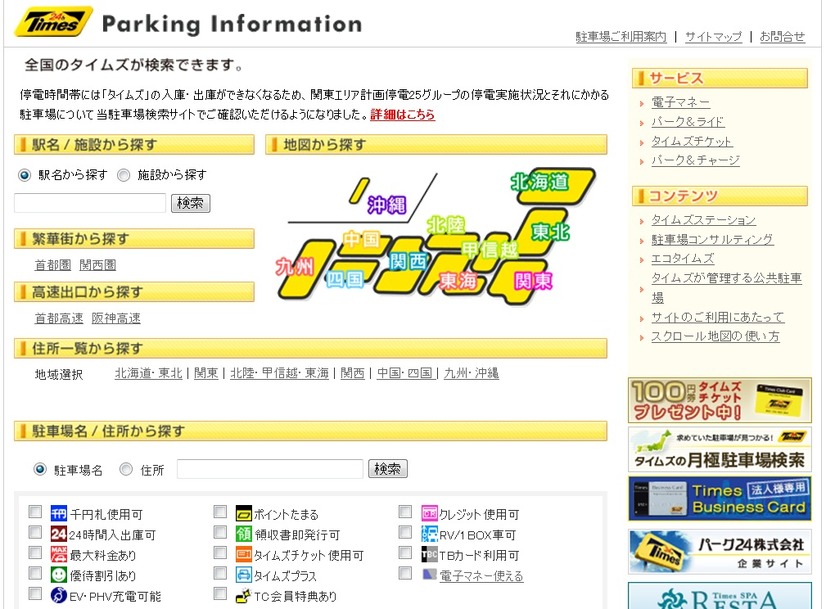Screen dimensions: 826x609
Task: Check the RV/1BOX車可 checkbox
Action: coord(405,532)
